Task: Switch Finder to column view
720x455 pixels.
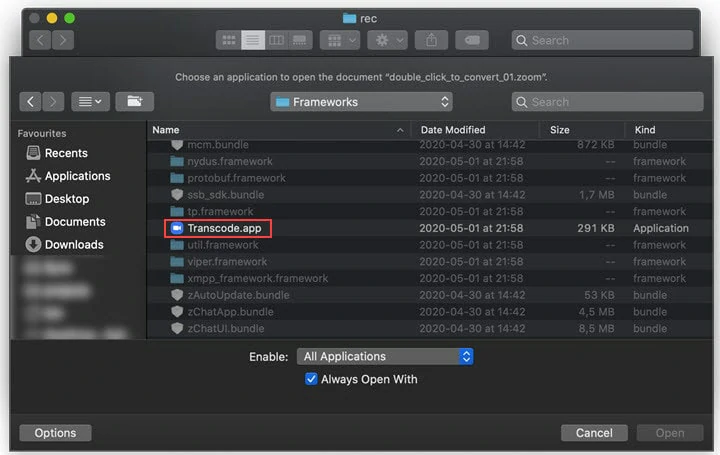Action: [x=276, y=40]
